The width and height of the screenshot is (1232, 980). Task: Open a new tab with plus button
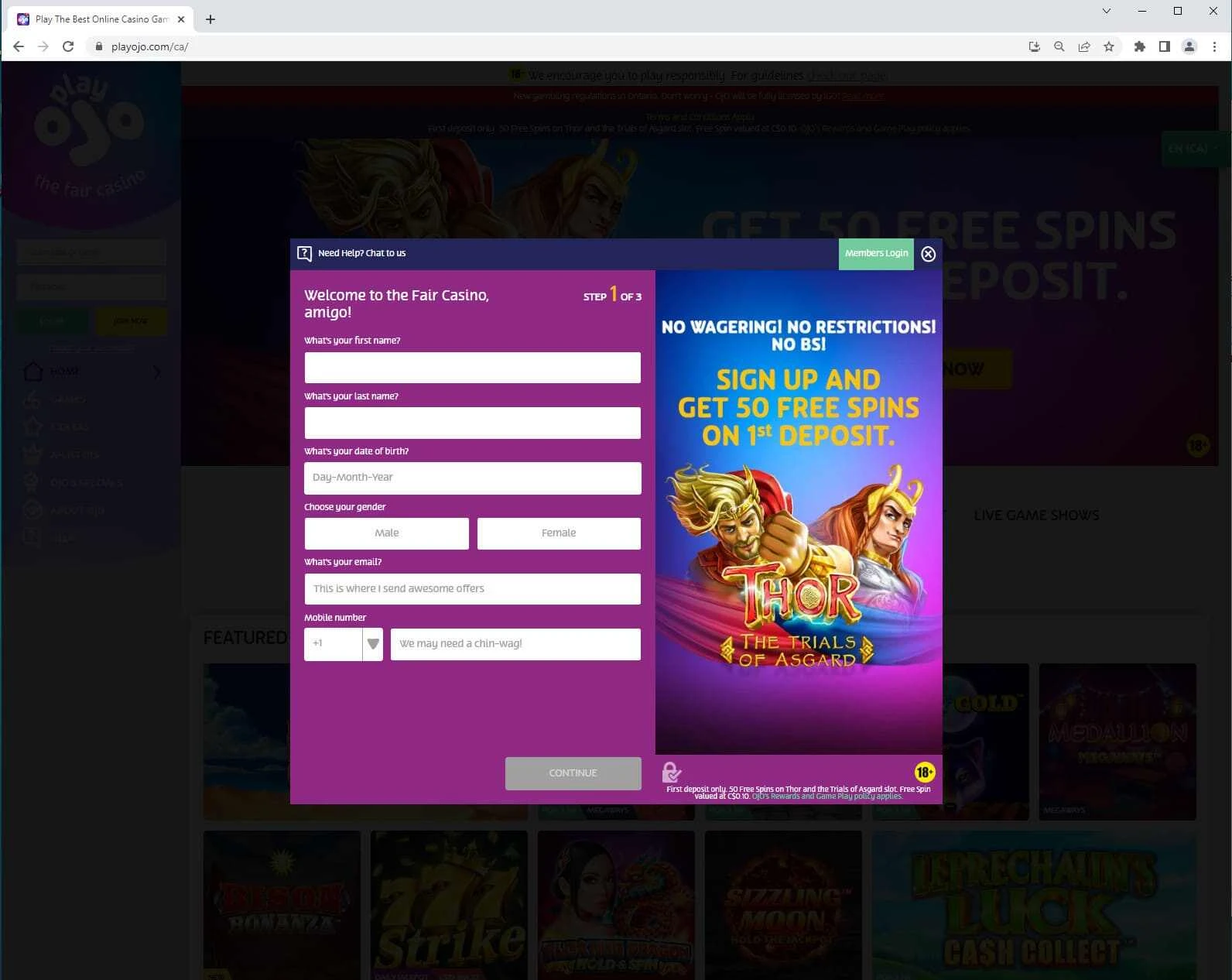click(210, 19)
